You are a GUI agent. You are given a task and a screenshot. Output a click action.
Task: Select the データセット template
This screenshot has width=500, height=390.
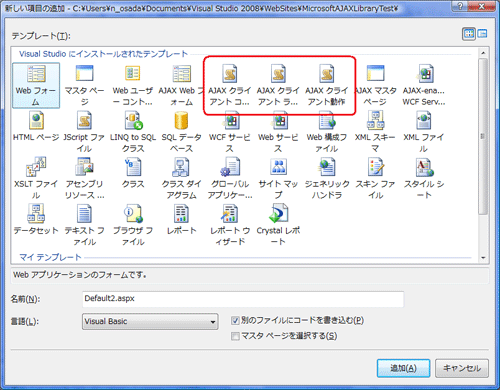(x=36, y=220)
